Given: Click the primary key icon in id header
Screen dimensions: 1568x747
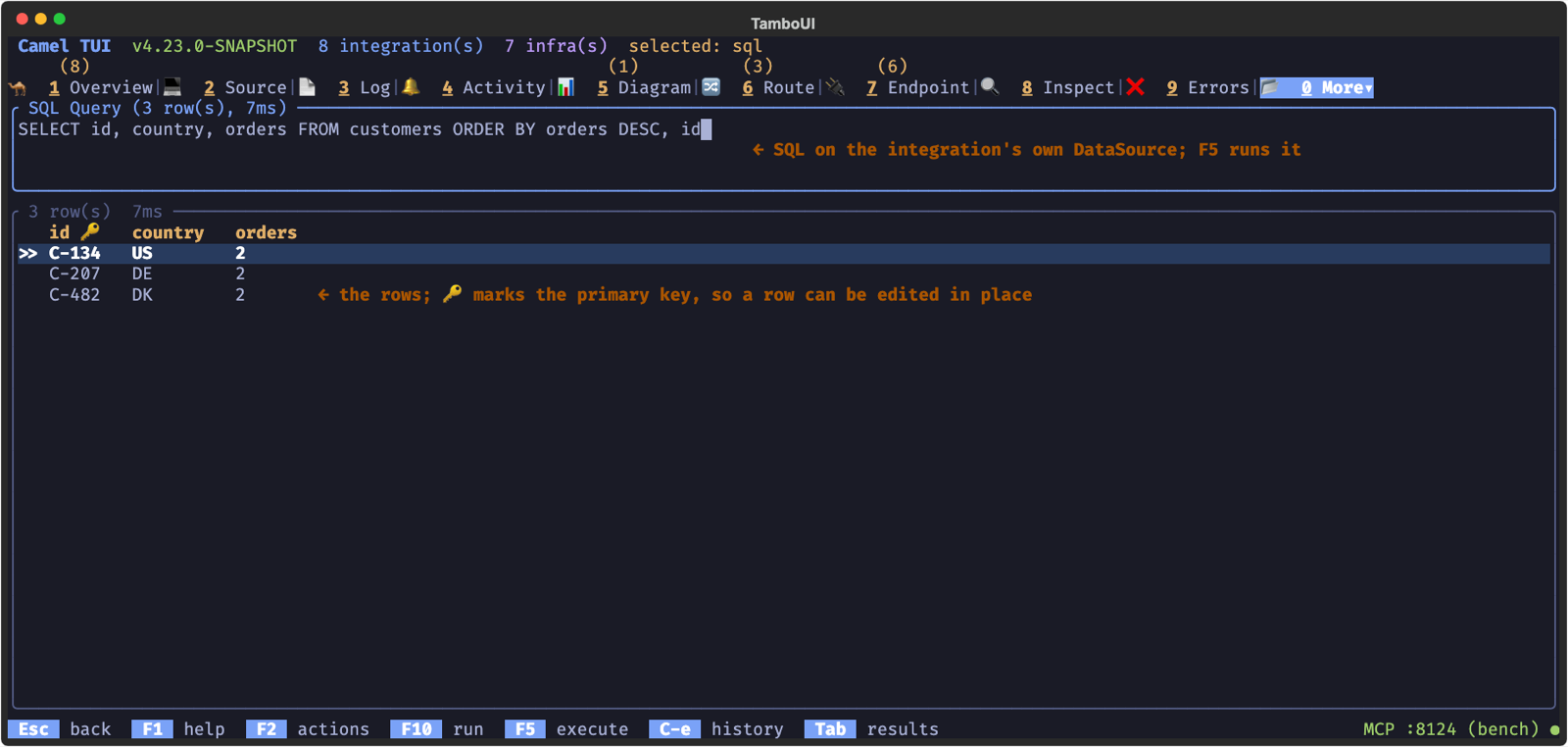Looking at the screenshot, I should point(90,232).
